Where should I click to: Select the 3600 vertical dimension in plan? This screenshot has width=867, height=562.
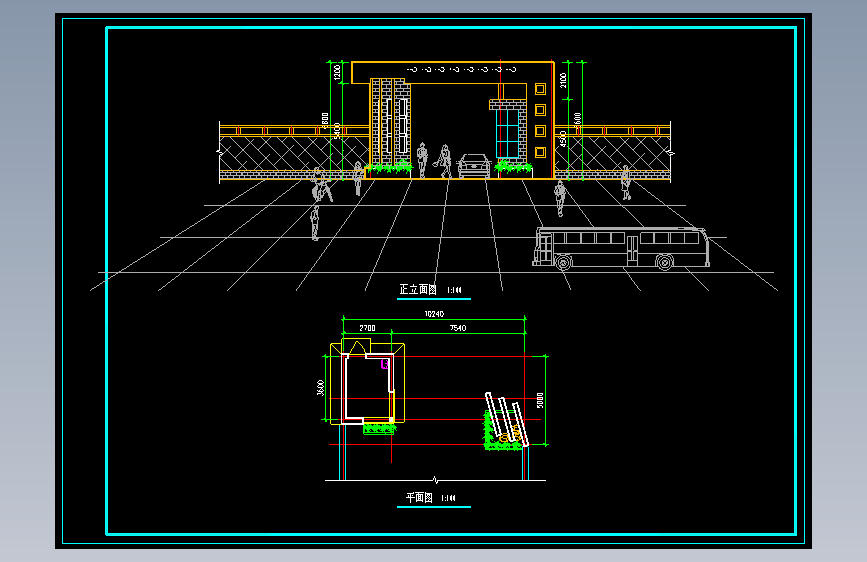click(320, 387)
